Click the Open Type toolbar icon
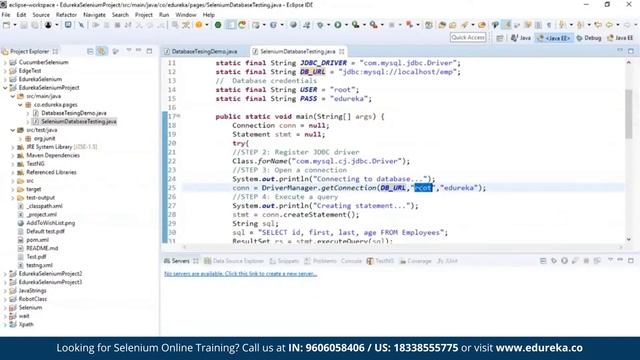 pos(442,25)
